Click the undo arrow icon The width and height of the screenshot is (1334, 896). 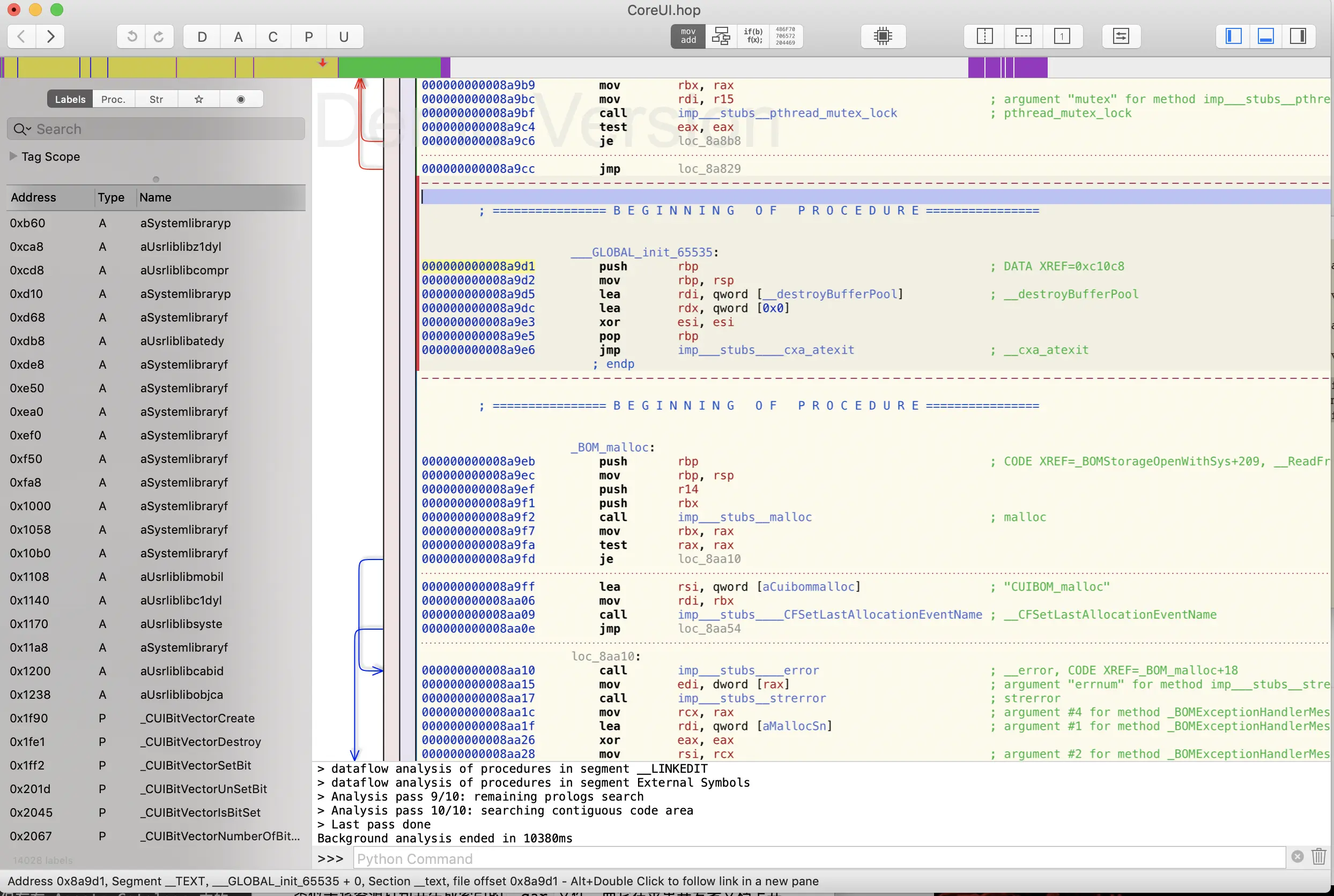131,36
